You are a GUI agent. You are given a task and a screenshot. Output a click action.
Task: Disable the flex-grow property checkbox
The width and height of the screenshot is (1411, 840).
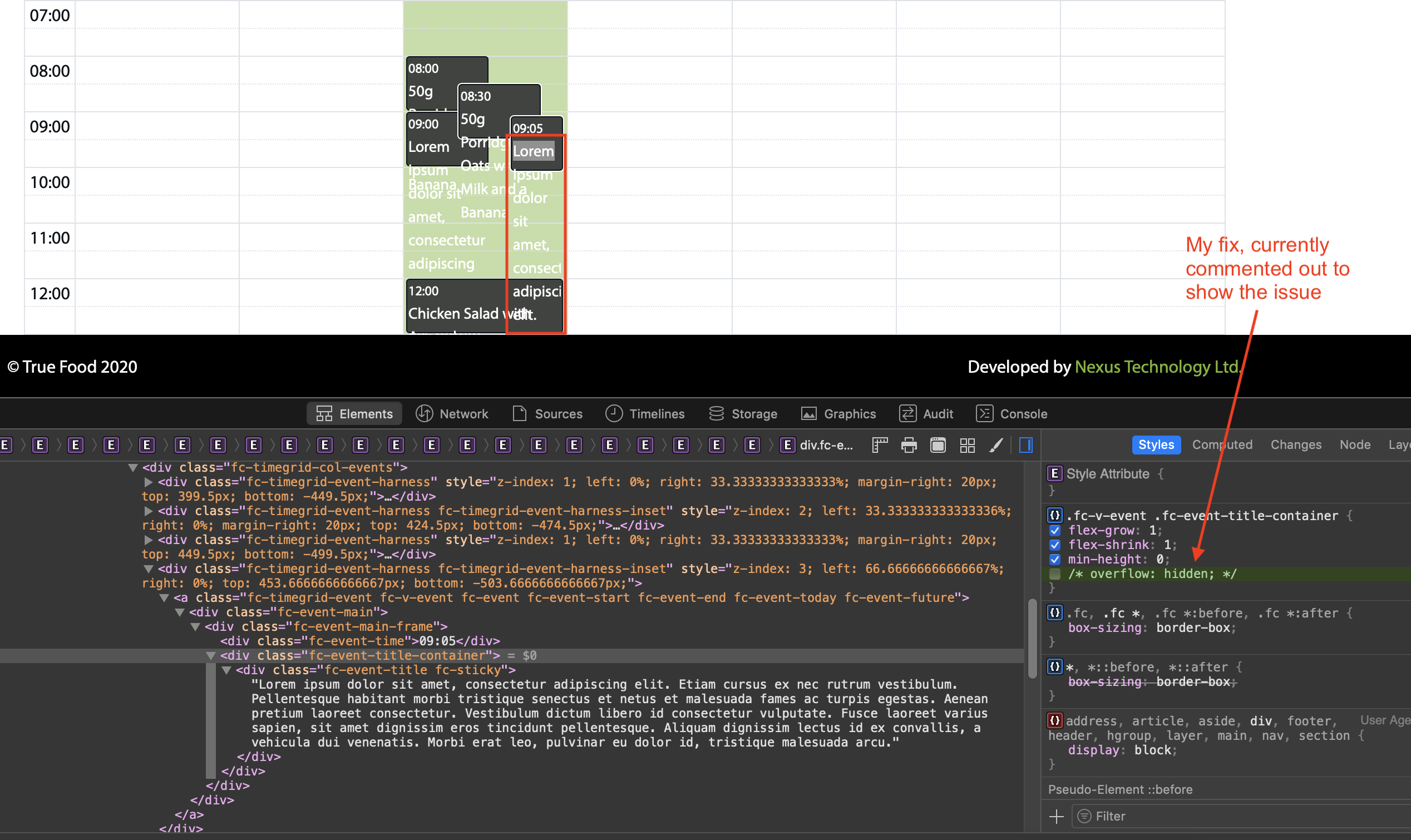[1055, 530]
